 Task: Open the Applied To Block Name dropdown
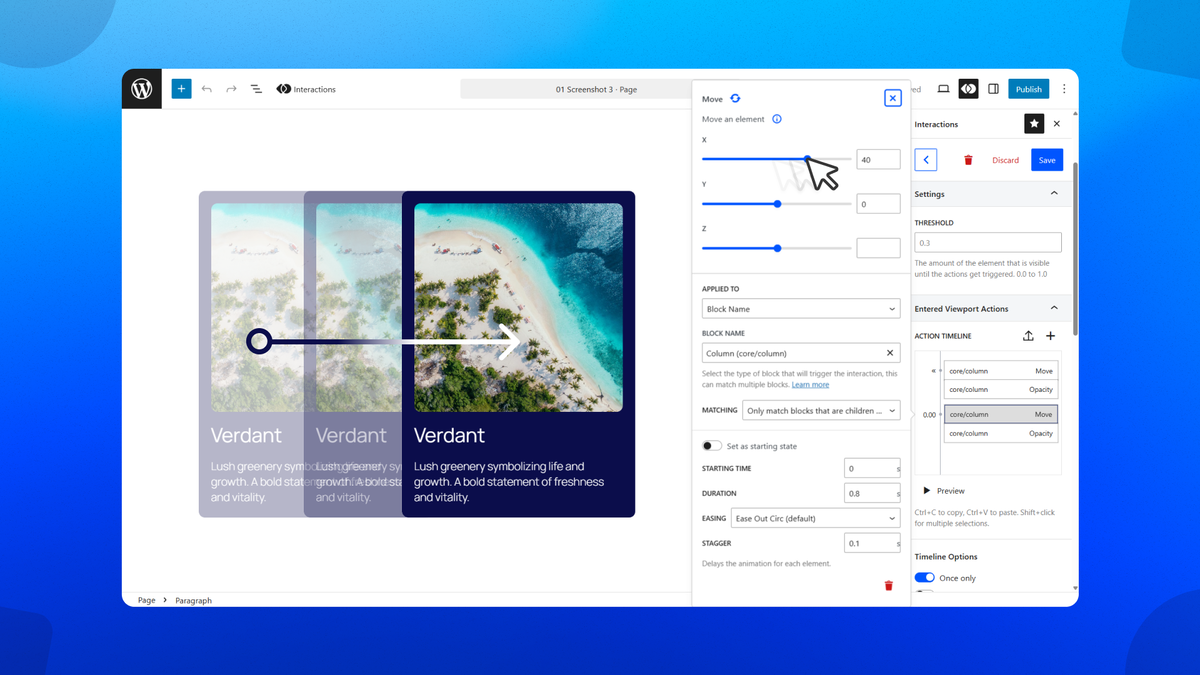click(800, 308)
